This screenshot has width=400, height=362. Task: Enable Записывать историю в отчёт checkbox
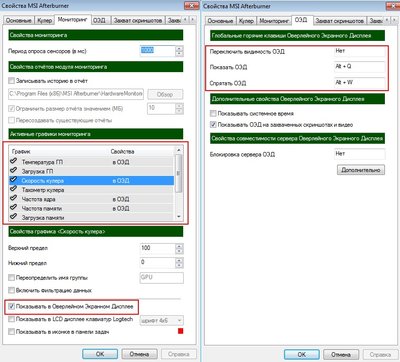point(12,81)
